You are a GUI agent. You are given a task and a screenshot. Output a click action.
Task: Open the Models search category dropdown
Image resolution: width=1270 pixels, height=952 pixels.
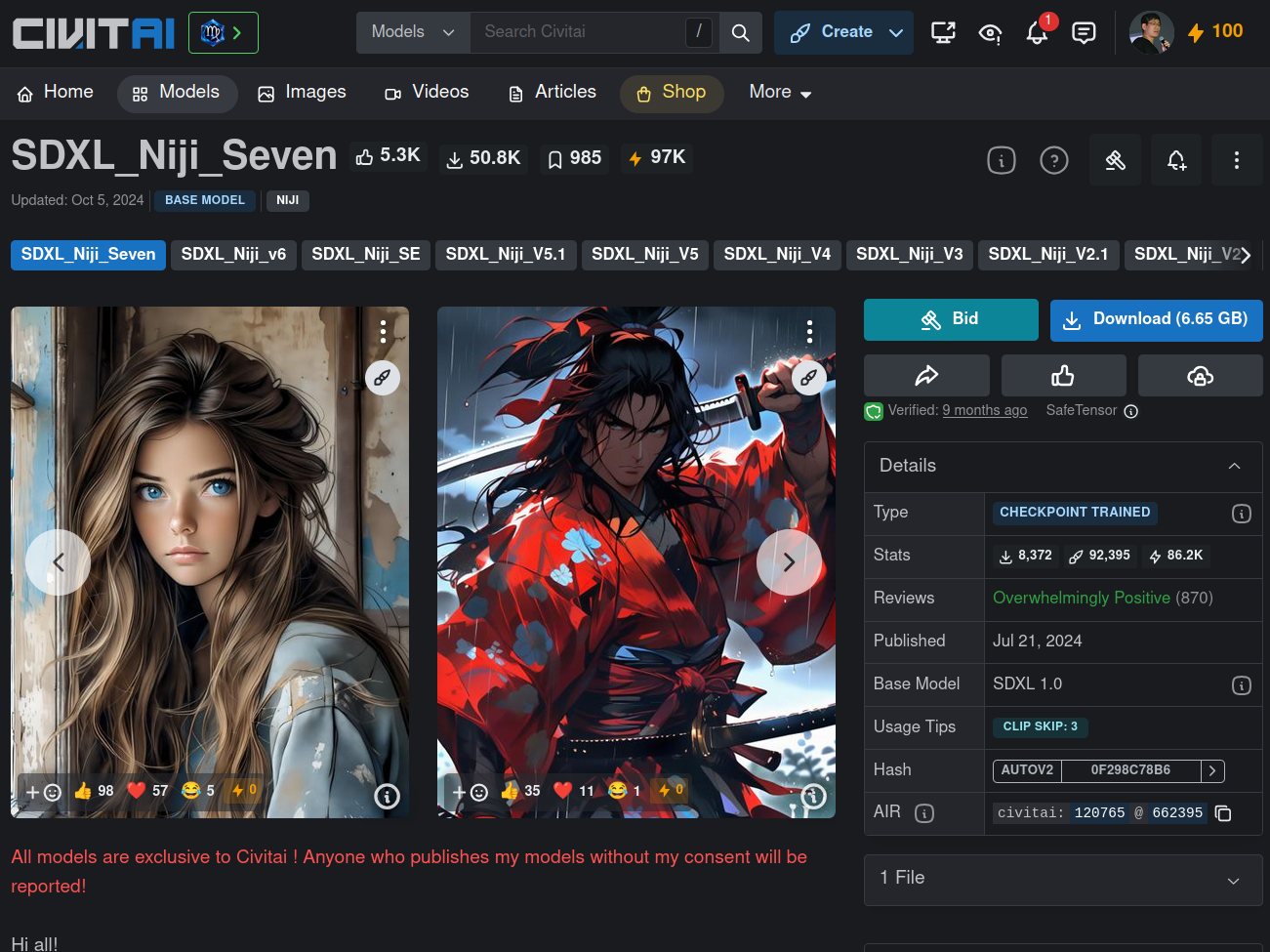tap(413, 32)
